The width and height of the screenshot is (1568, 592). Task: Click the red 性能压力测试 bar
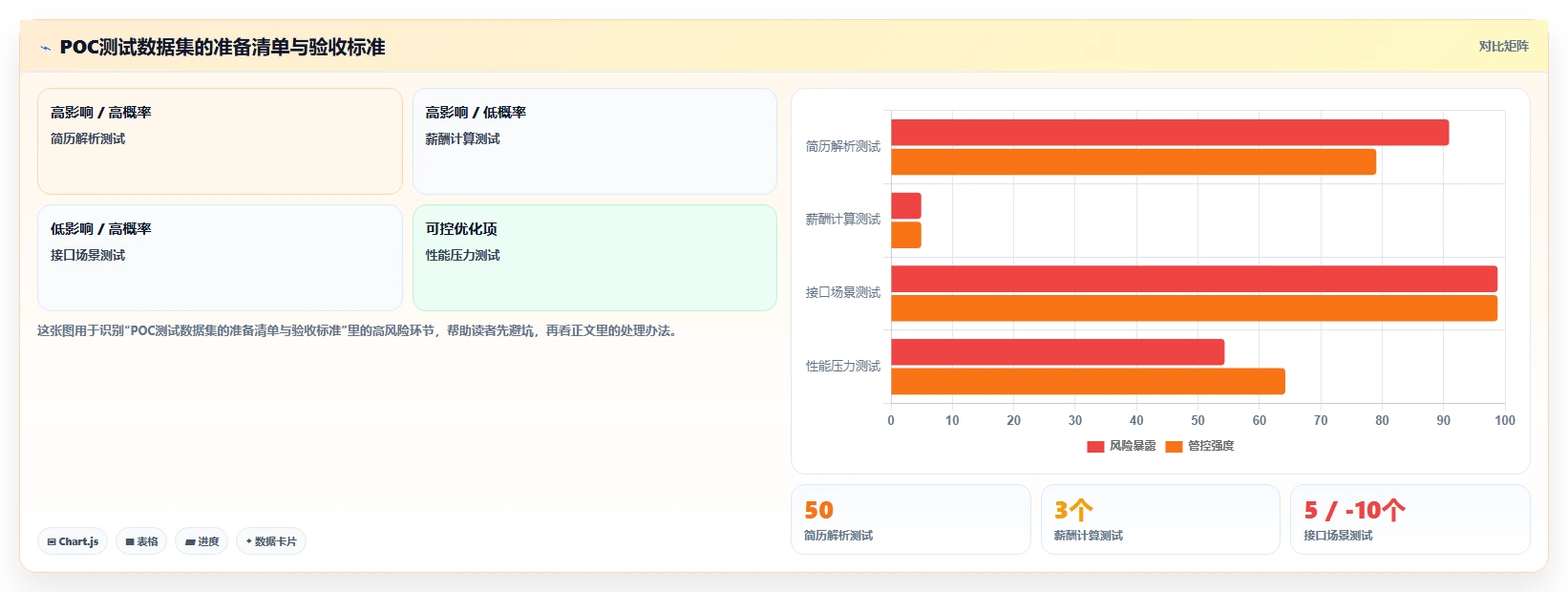1058,352
